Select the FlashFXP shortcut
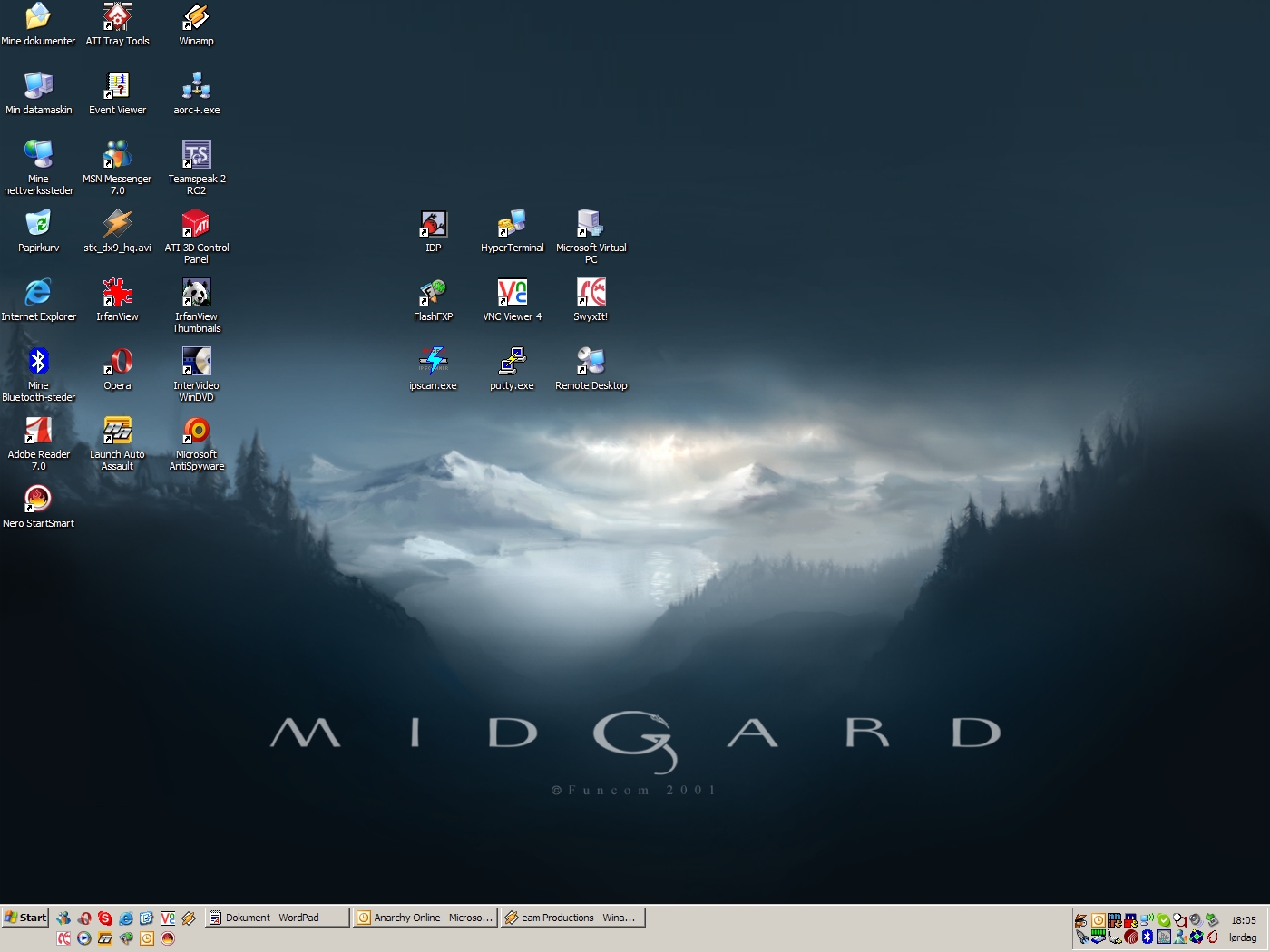The image size is (1270, 952). (433, 293)
